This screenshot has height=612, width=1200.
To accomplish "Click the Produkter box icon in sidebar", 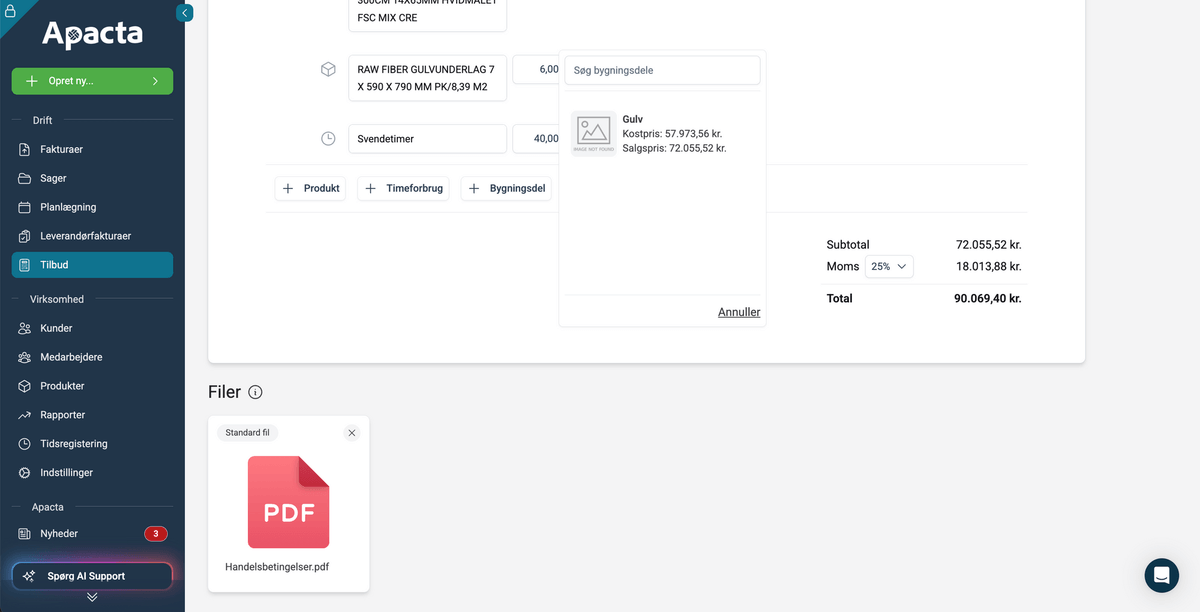I will point(25,386).
